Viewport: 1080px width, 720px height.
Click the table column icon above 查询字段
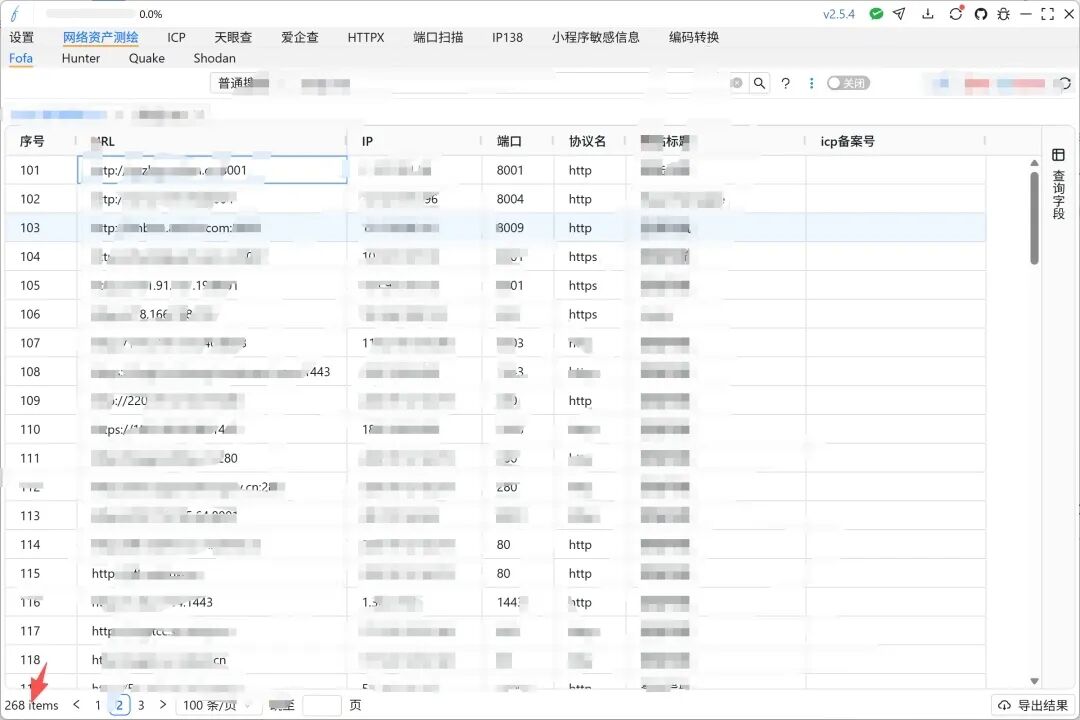(x=1058, y=155)
